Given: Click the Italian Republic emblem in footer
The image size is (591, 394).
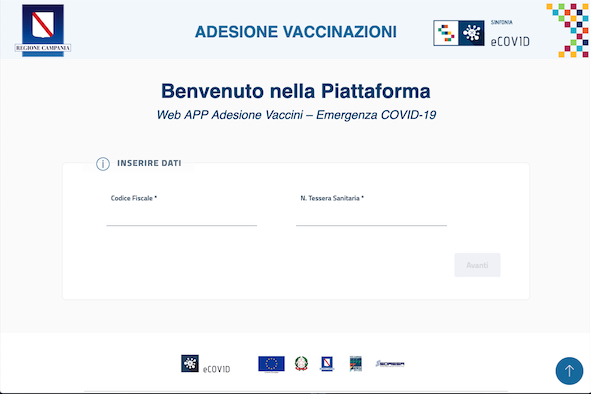Looking at the screenshot, I should coord(301,364).
